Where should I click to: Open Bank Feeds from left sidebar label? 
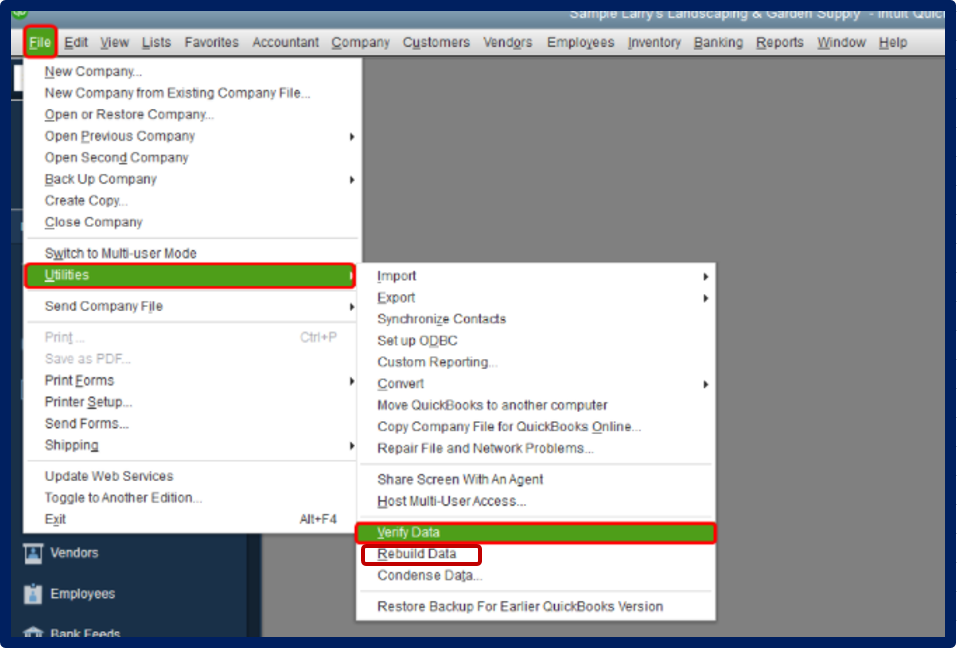(x=85, y=633)
